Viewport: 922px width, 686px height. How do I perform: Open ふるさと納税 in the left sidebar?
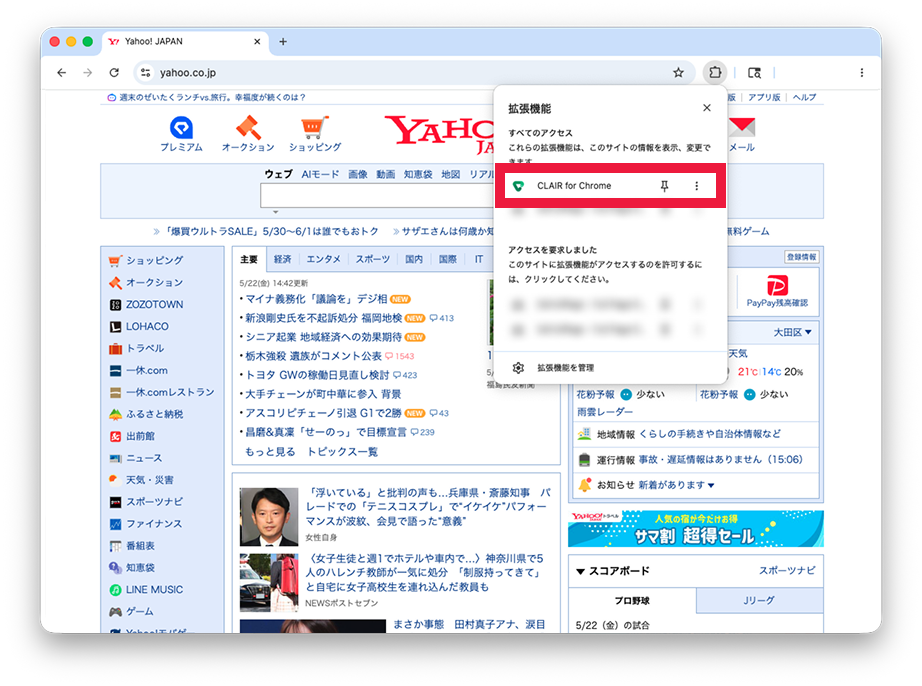tap(155, 414)
